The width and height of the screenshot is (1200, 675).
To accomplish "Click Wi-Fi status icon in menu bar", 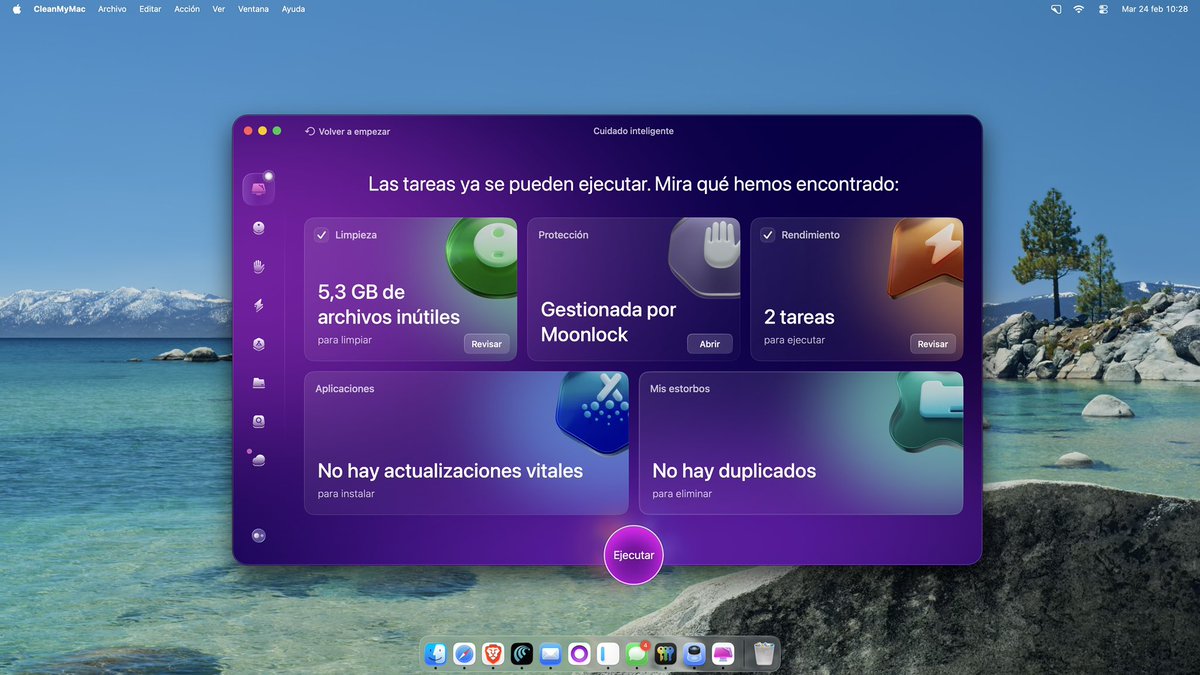I will (1079, 9).
